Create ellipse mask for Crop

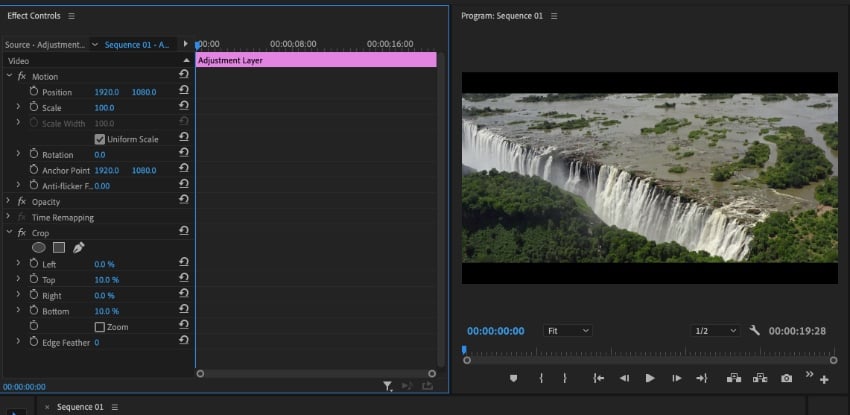[x=38, y=248]
